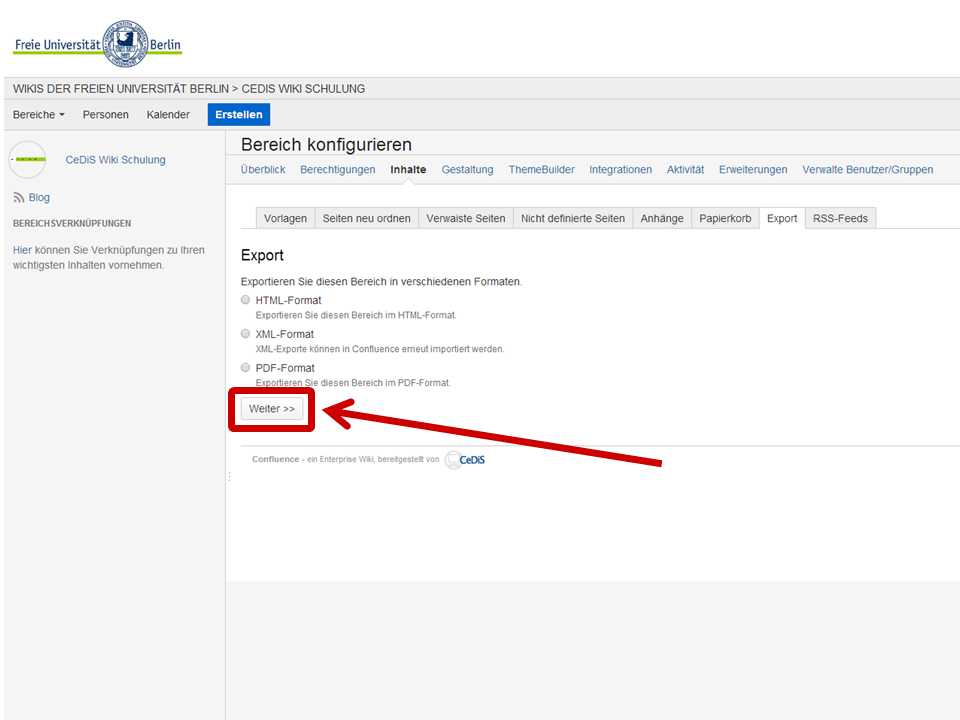The height and width of the screenshot is (720, 960).
Task: Select the Export sub-tab
Action: click(782, 219)
